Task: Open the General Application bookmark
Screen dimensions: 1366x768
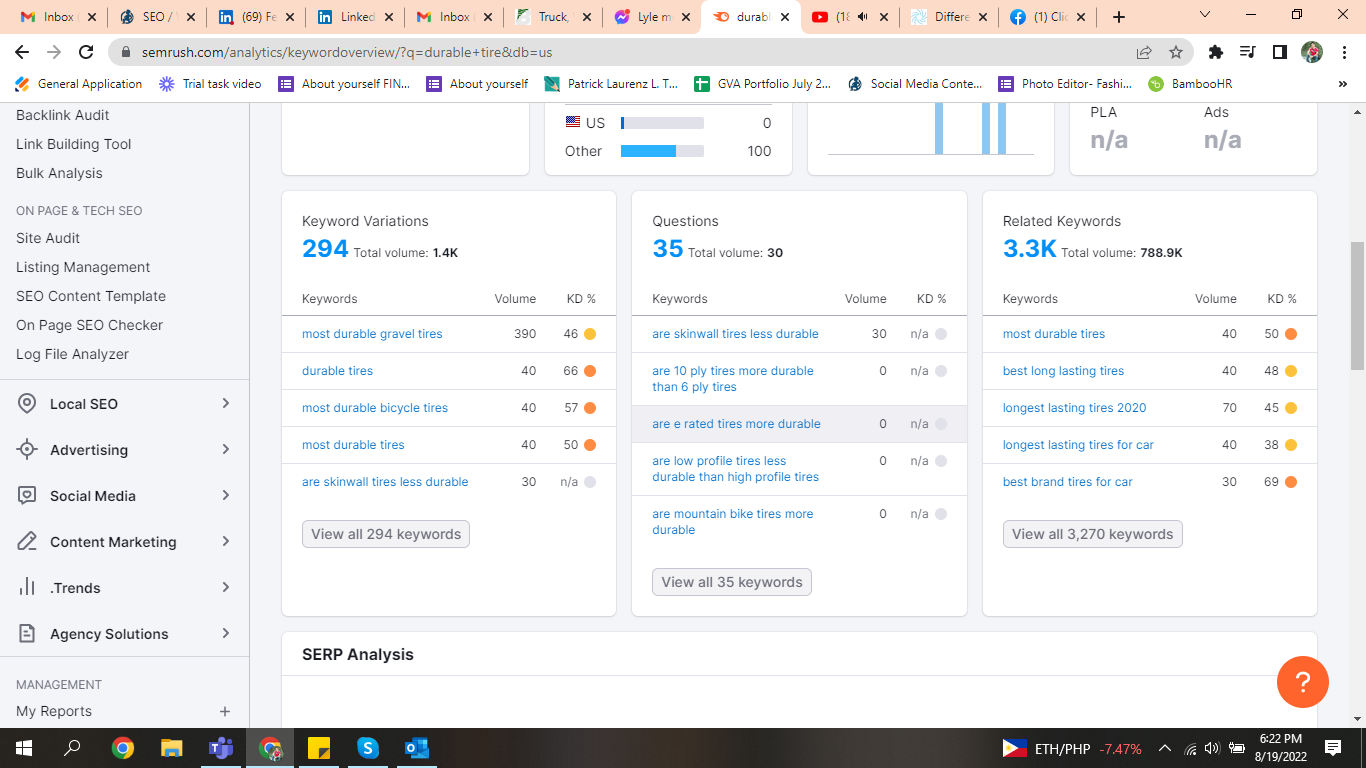Action: point(79,84)
